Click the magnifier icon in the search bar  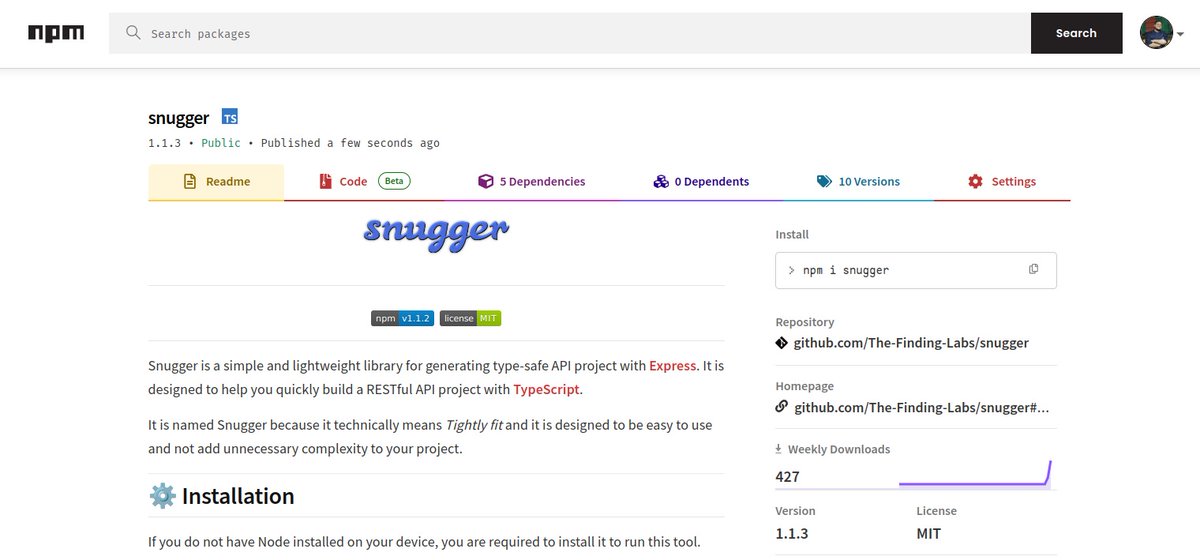(x=133, y=33)
